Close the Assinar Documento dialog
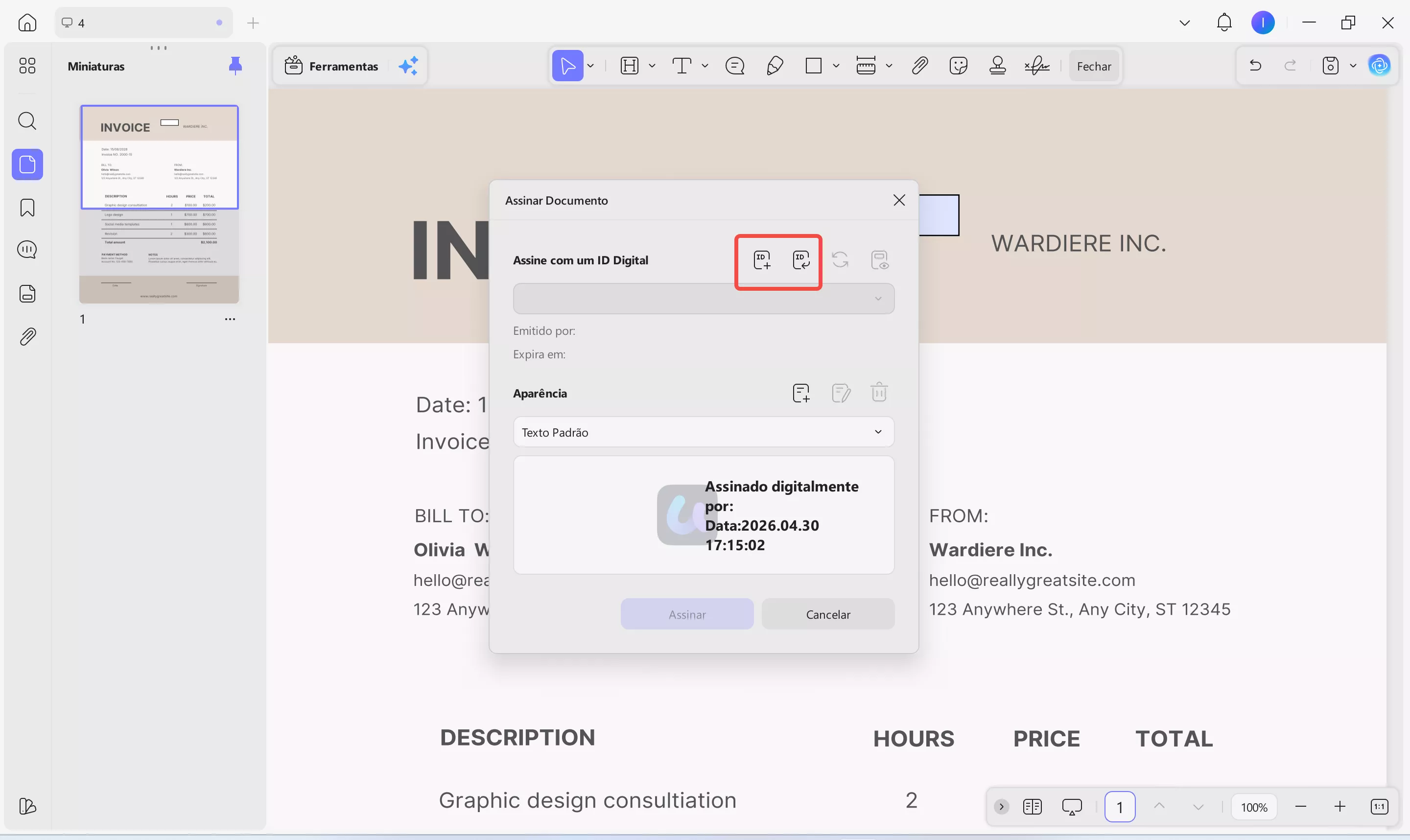Screen dimensions: 1410x840 899,200
